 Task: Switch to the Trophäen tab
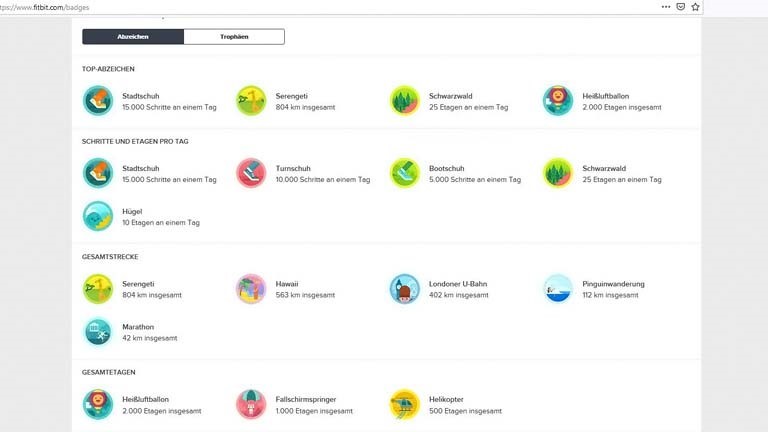234,37
